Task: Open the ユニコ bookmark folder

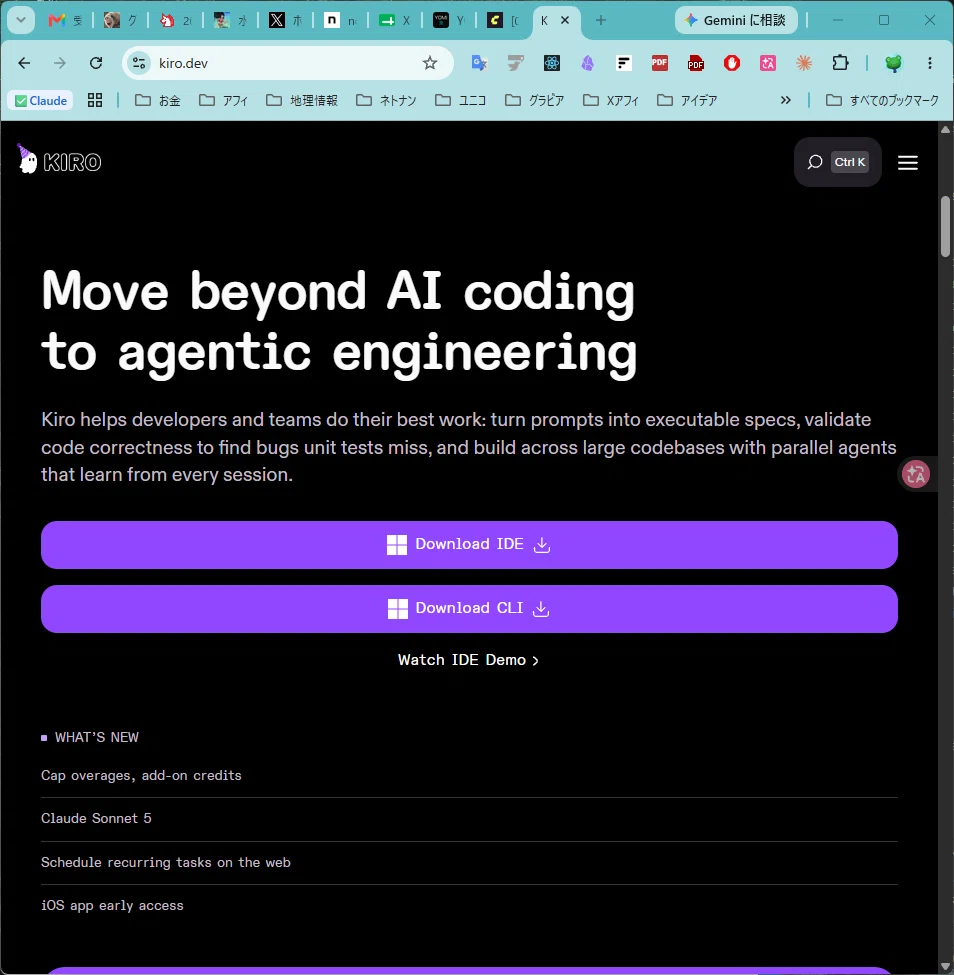Action: point(460,100)
